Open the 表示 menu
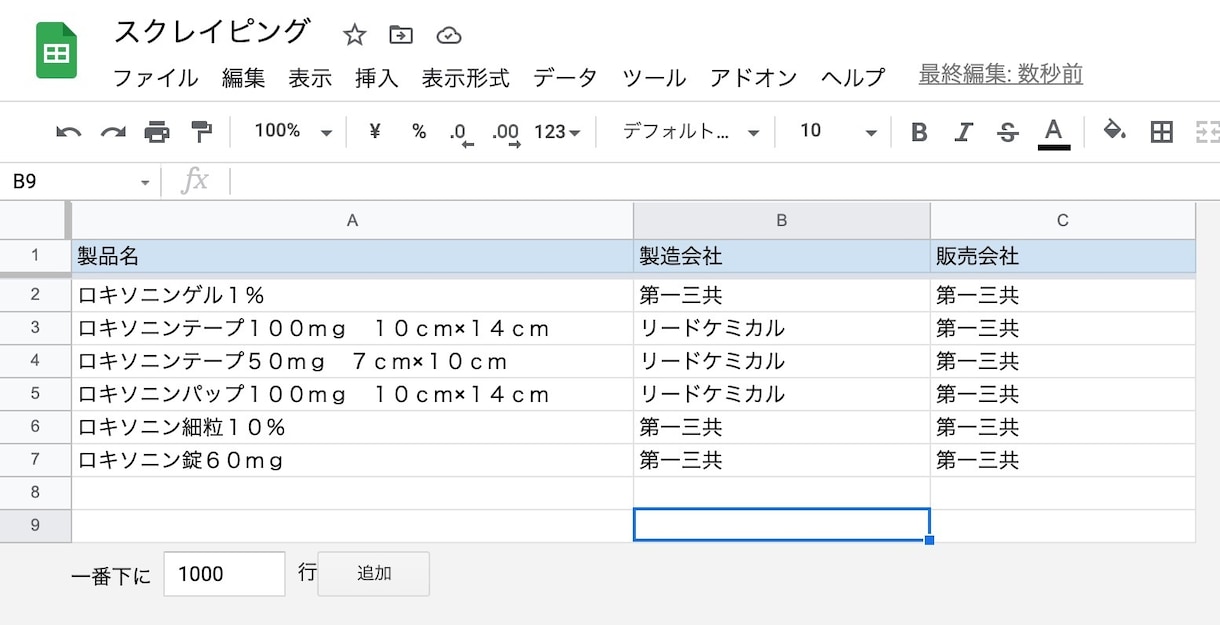This screenshot has height=625, width=1220. (310, 78)
